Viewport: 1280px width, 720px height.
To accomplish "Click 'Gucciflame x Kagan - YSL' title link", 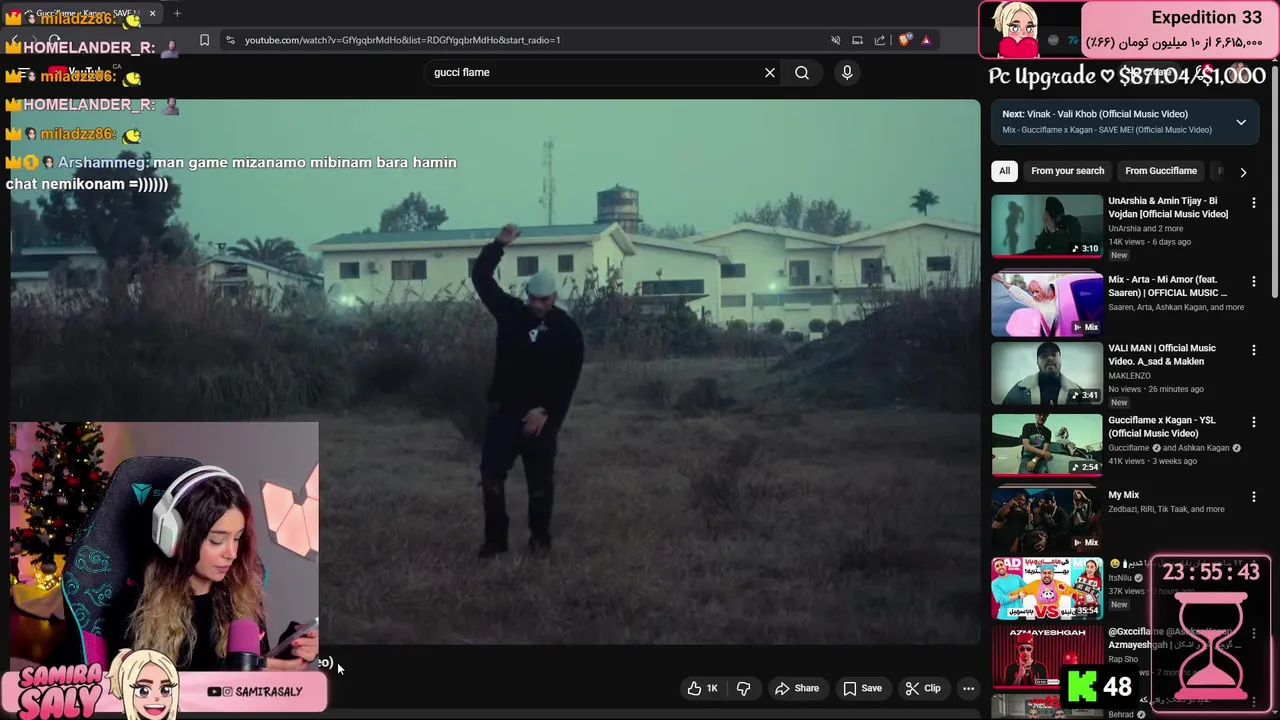I will 1162,427.
